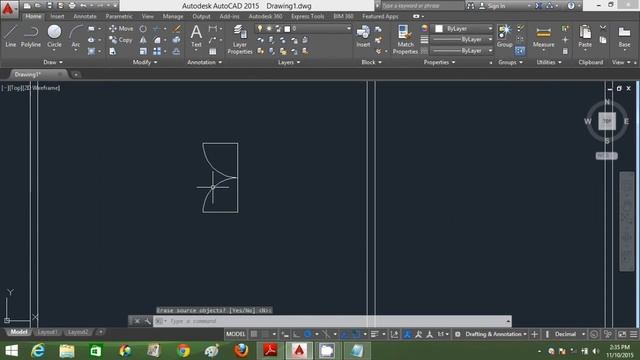Open the lineweight ByLayer dropdown
640x360 pixels.
[462, 40]
